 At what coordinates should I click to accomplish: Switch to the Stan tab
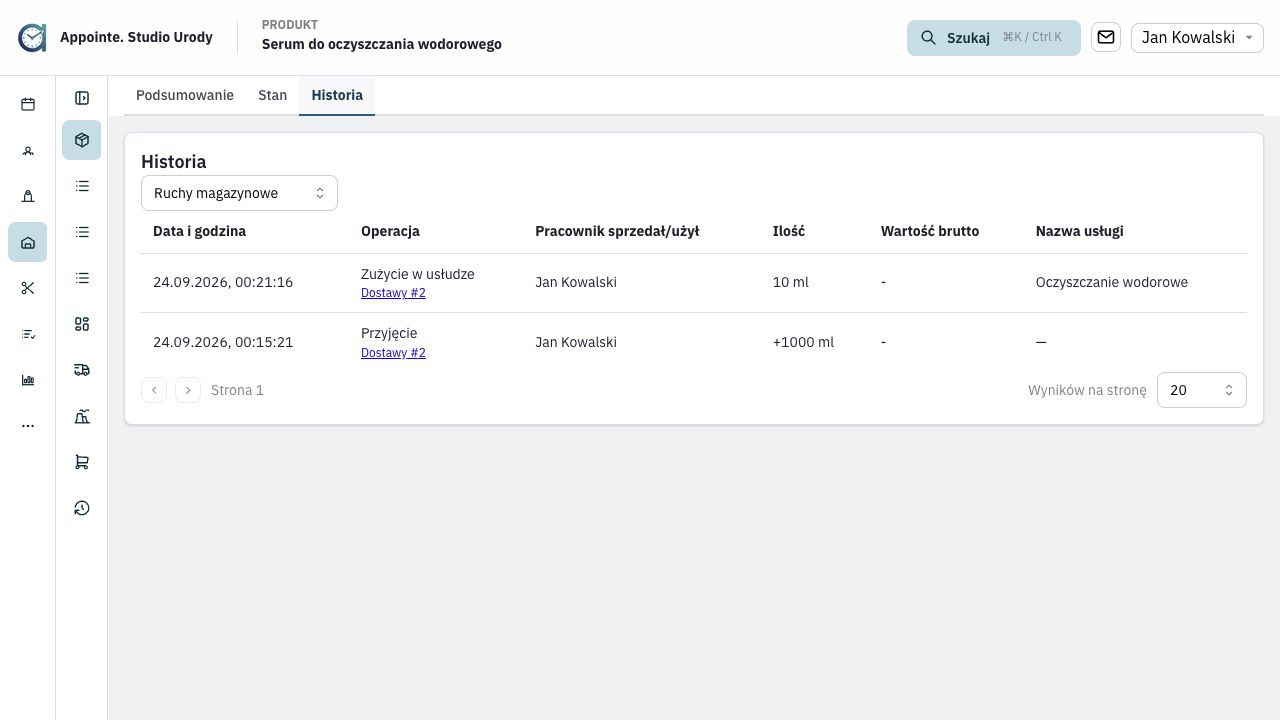tap(272, 95)
